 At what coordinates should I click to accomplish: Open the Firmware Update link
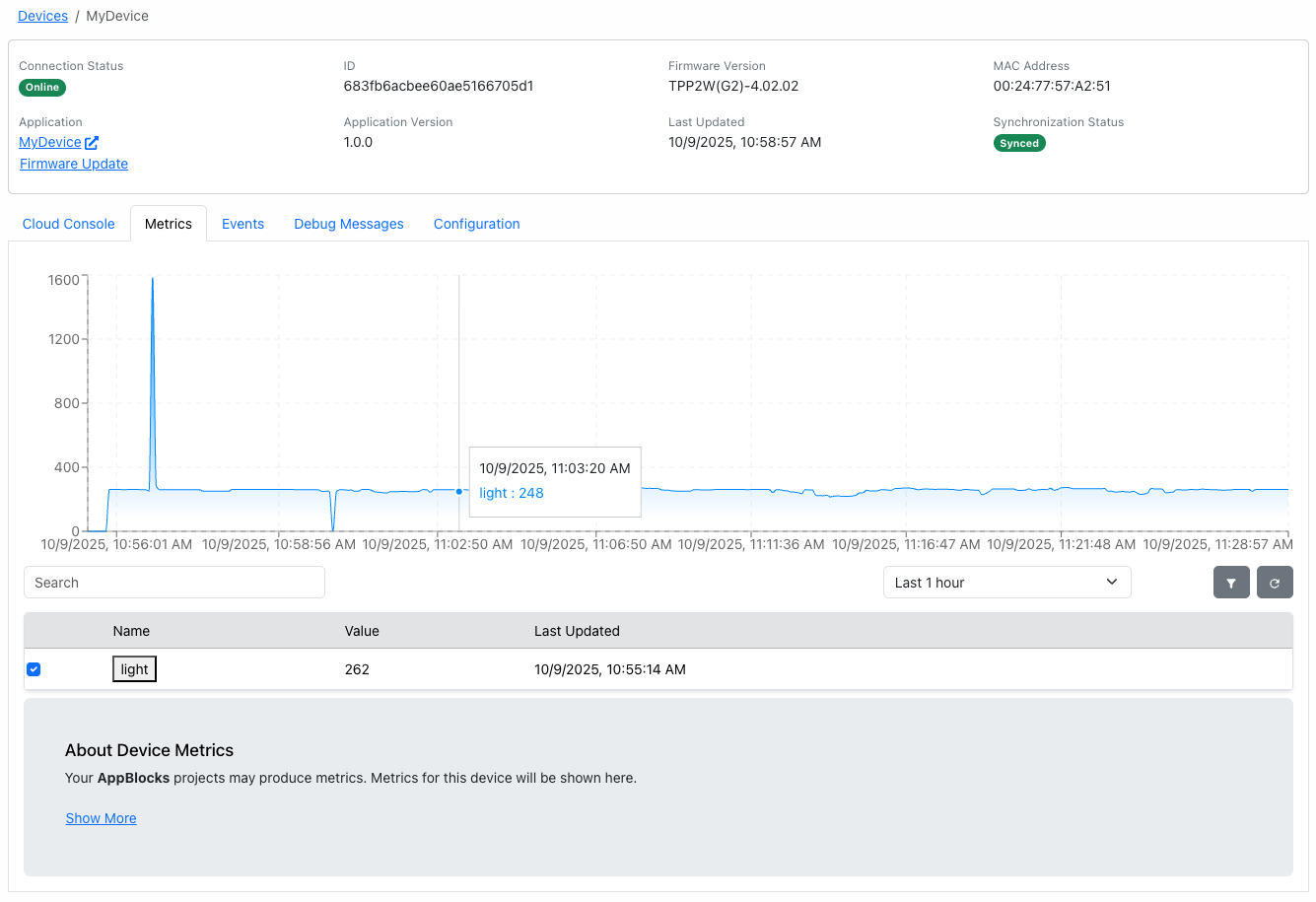(x=74, y=164)
